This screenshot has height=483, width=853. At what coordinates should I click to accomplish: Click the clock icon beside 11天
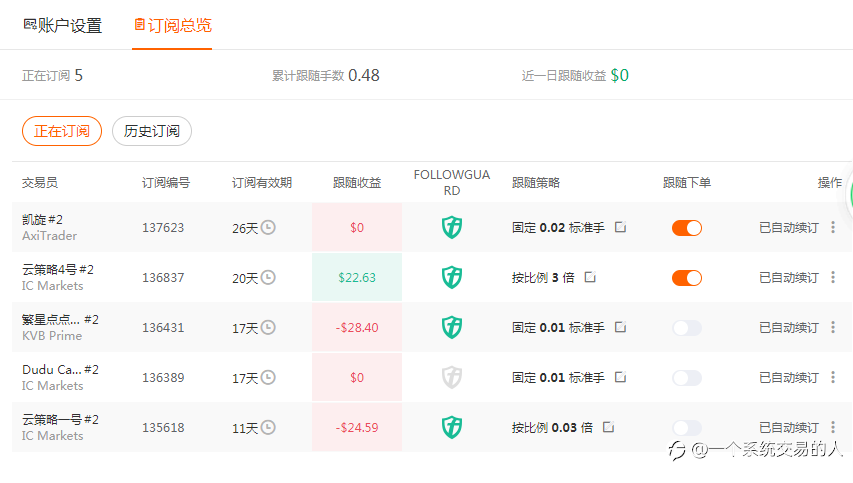coord(268,427)
